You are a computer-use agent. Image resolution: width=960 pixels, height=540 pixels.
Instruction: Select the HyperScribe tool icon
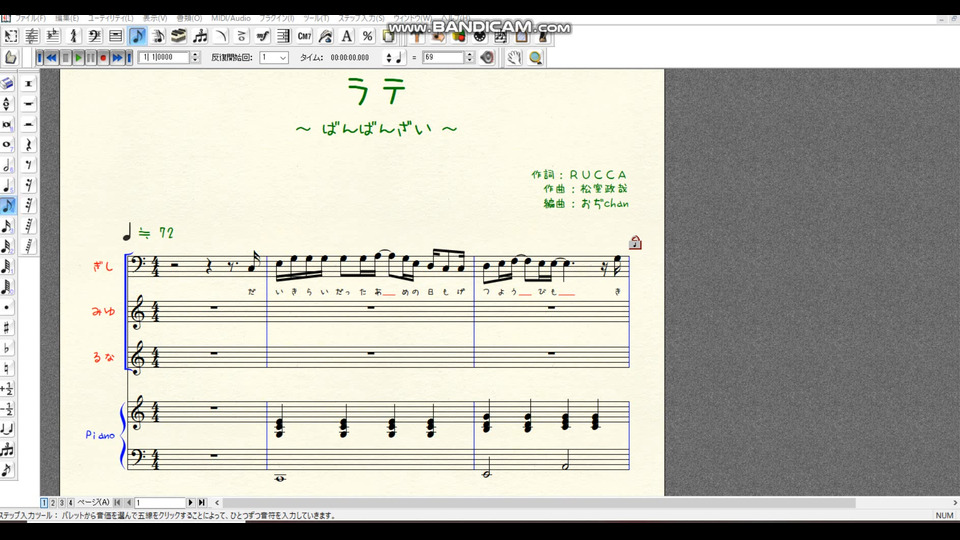(179, 37)
